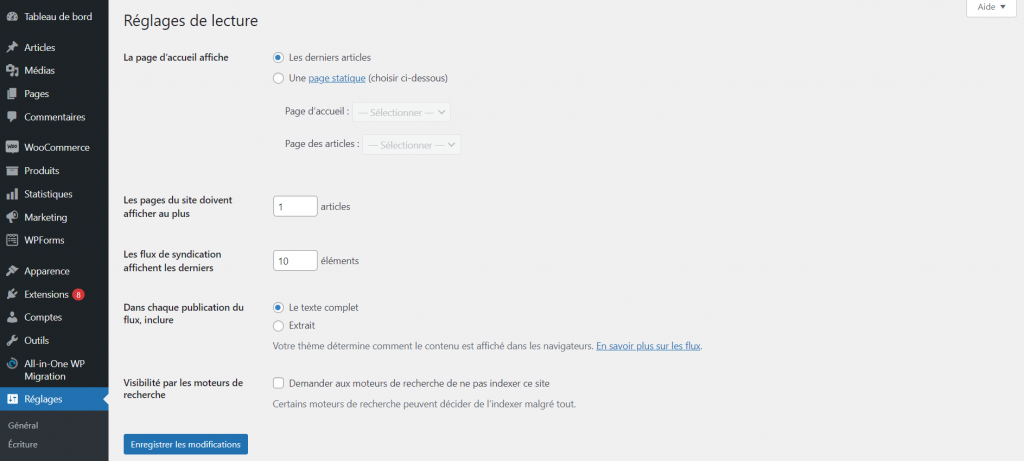
Task: Click the Commentaires speech bubble icon
Action: pos(11,117)
